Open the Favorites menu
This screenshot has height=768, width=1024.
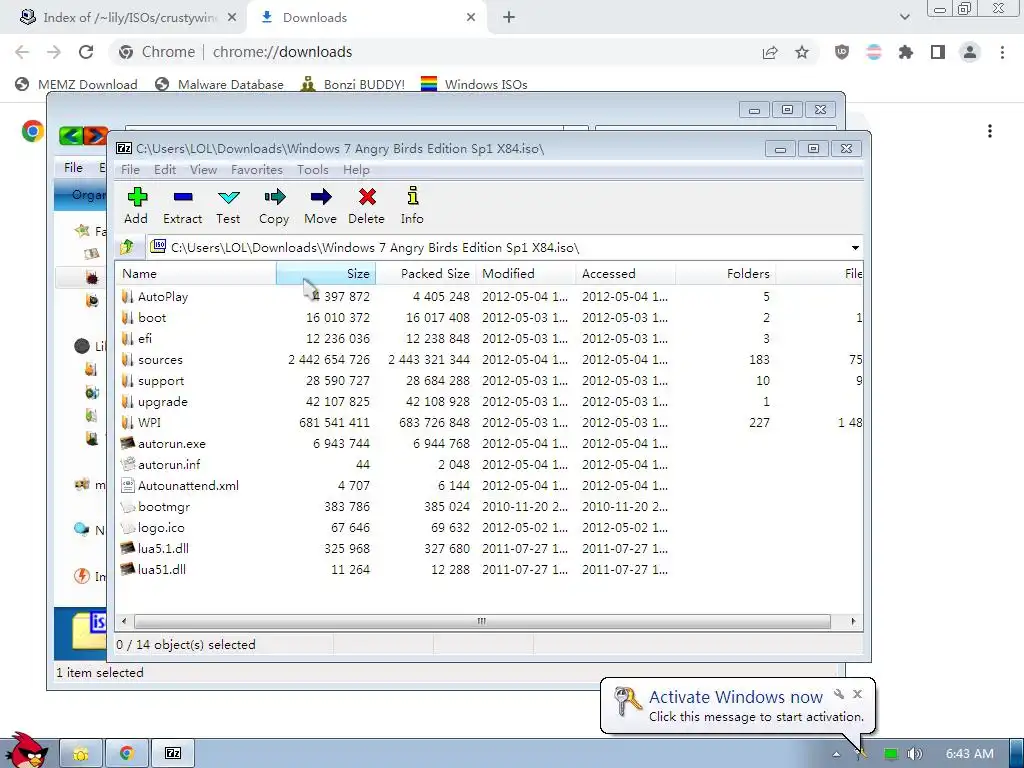257,170
